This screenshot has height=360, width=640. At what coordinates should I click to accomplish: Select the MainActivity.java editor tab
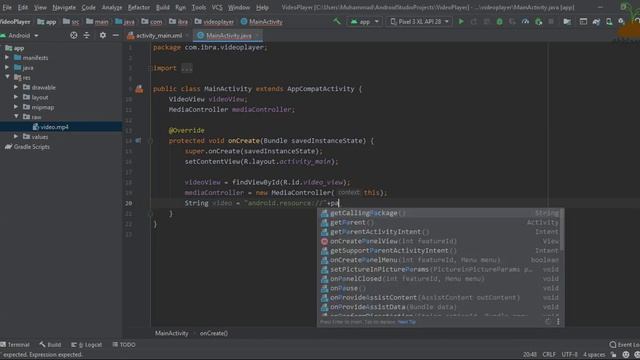(229, 36)
